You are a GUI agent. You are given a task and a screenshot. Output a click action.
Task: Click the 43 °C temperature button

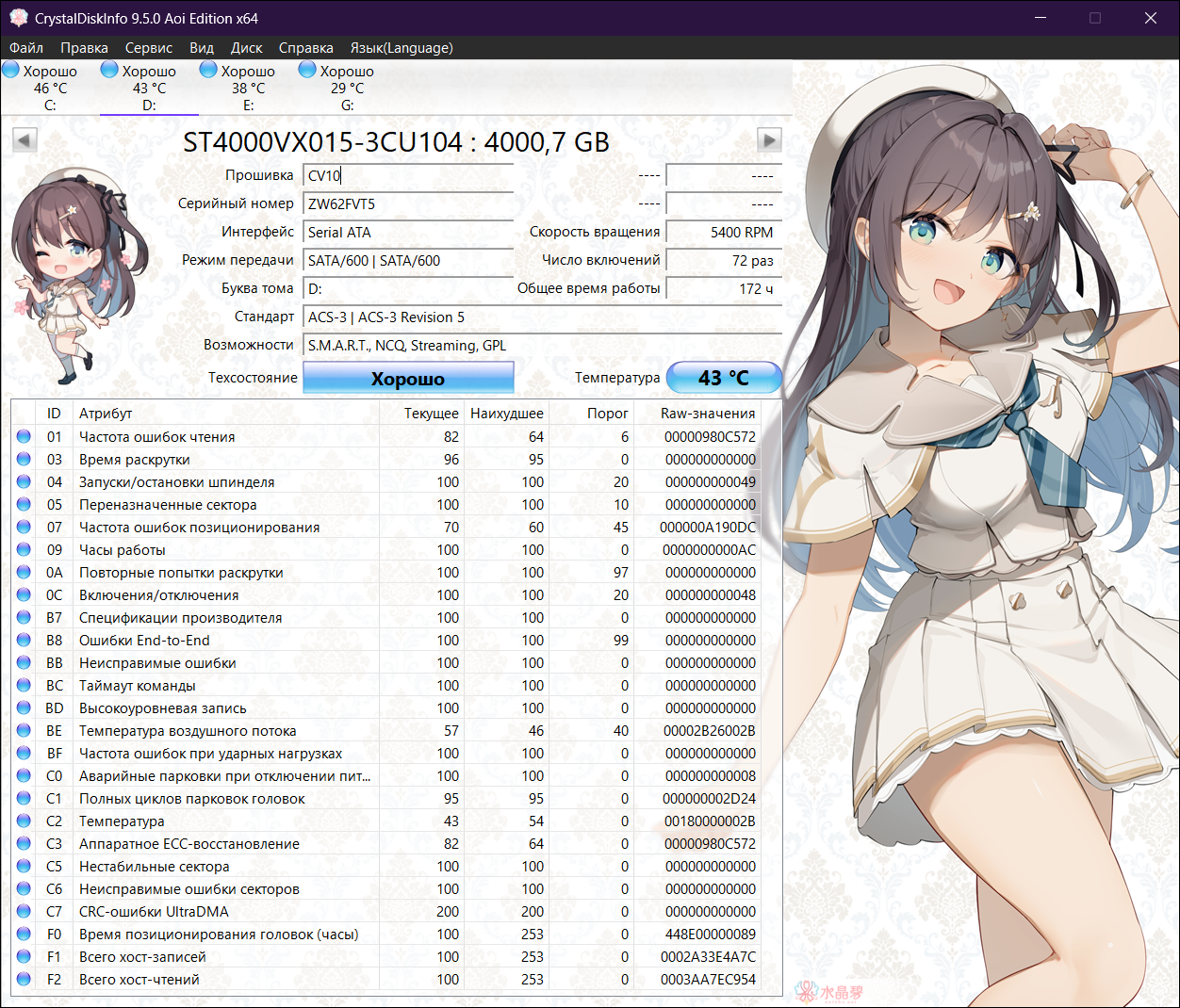pyautogui.click(x=724, y=378)
